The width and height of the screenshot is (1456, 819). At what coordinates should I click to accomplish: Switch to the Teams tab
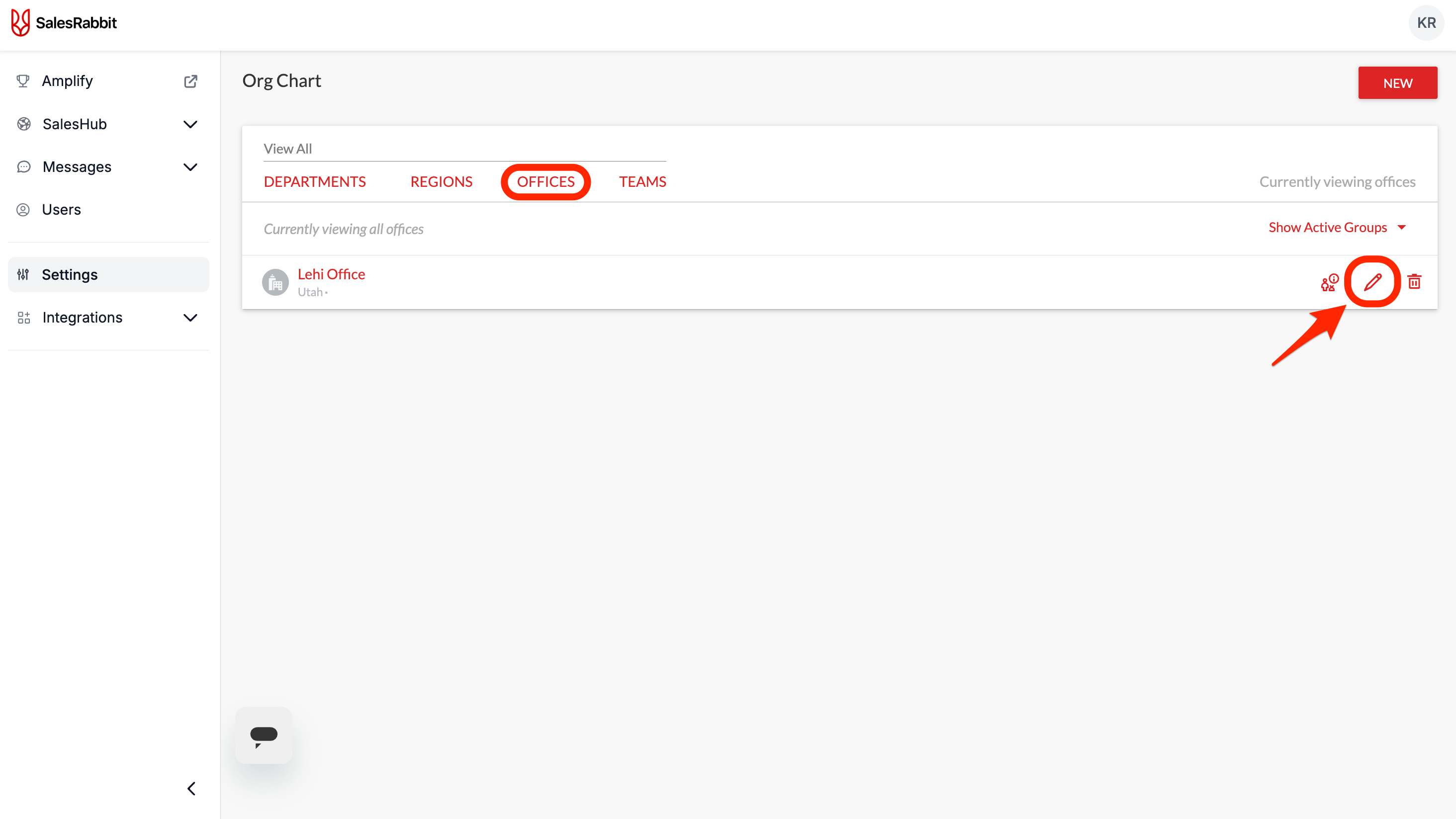642,182
